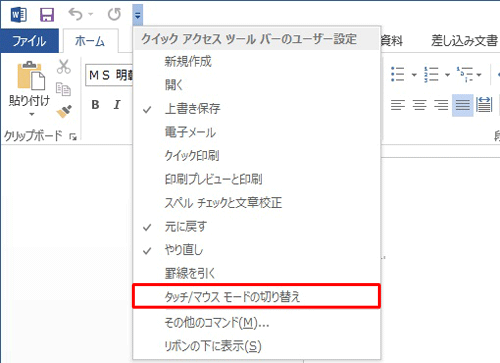The height and width of the screenshot is (363, 500).
Task: Toggle Italic formatting
Action: 117,105
